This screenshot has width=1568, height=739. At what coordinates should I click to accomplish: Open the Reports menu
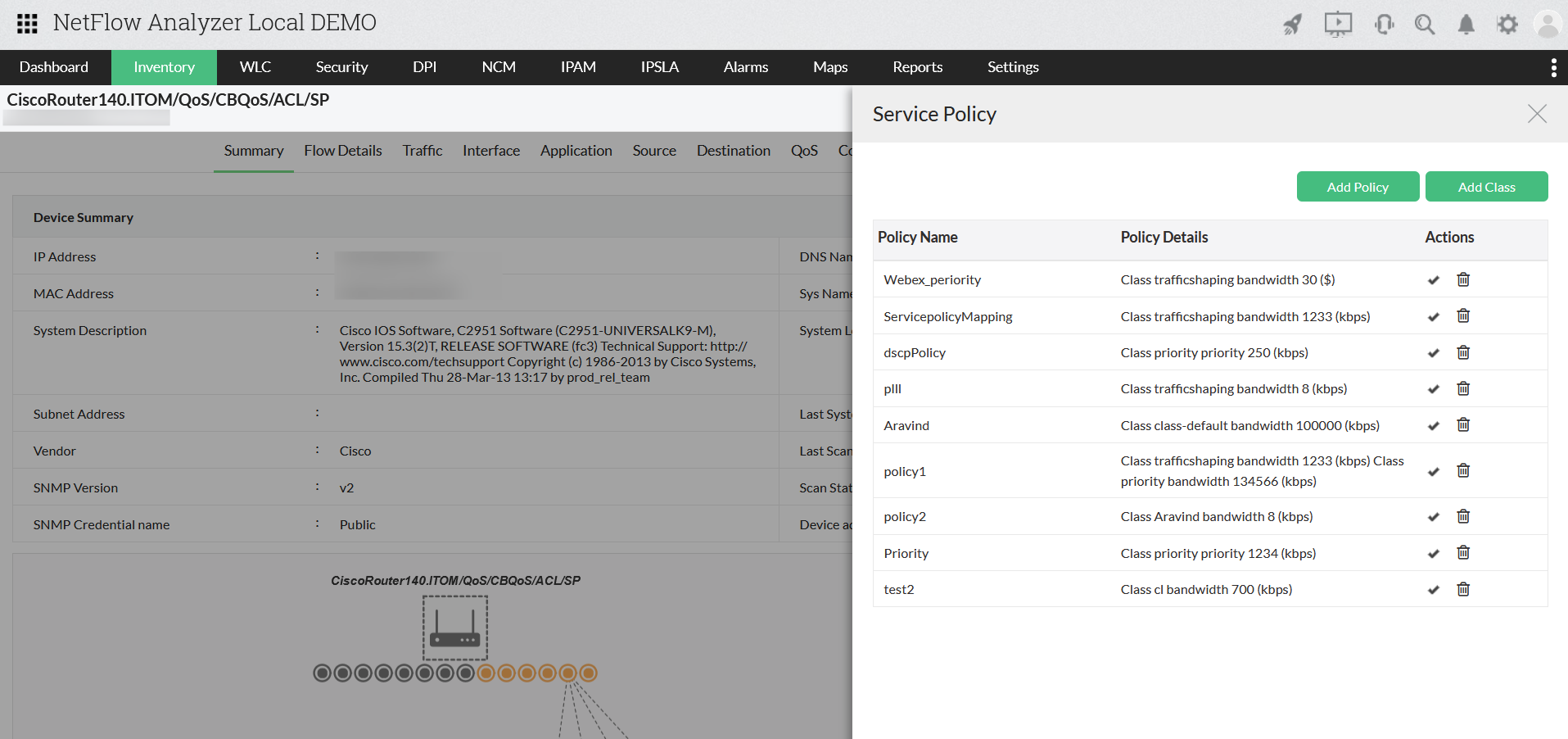pos(917,67)
